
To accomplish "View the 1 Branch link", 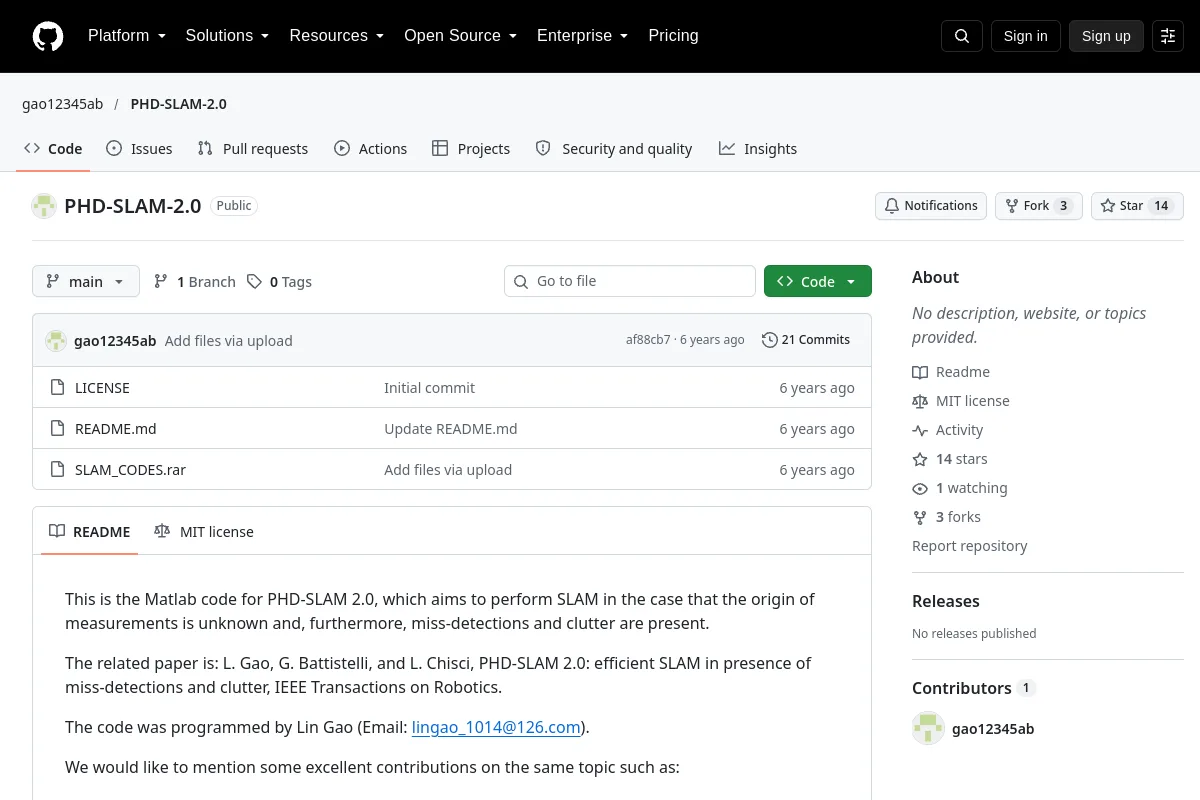I will pos(195,282).
